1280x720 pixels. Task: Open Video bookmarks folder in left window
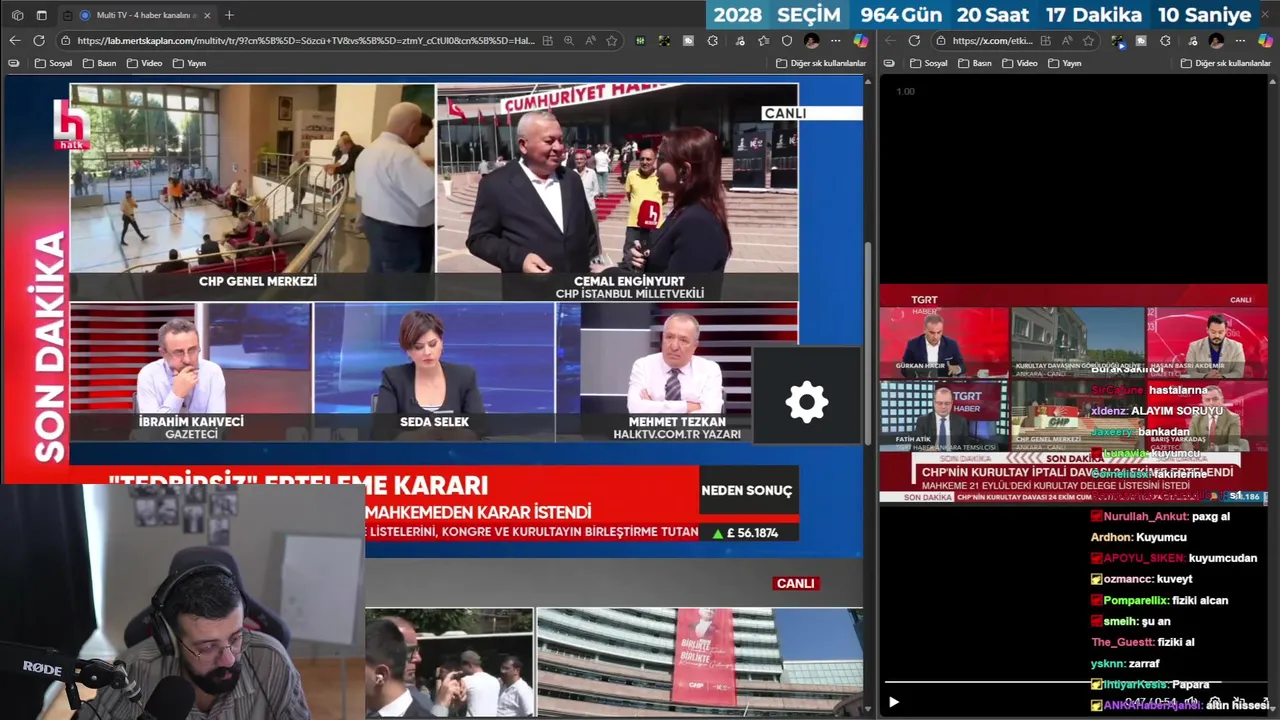coord(144,63)
